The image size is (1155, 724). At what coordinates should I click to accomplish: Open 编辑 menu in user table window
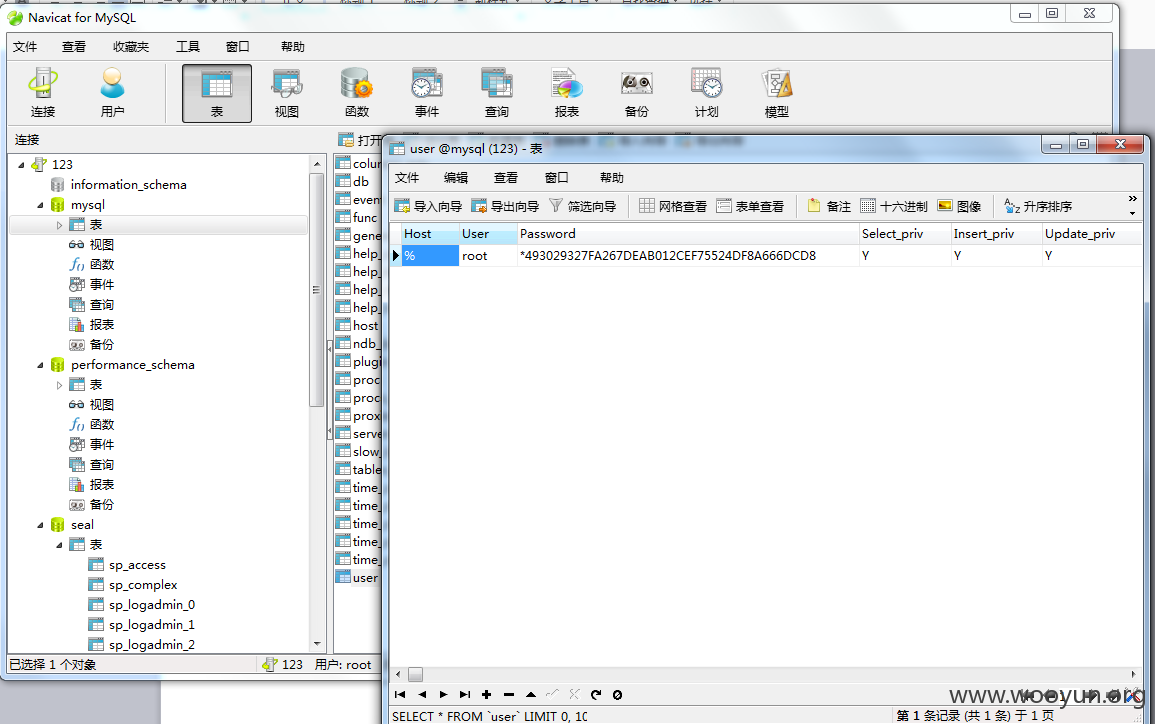click(456, 178)
